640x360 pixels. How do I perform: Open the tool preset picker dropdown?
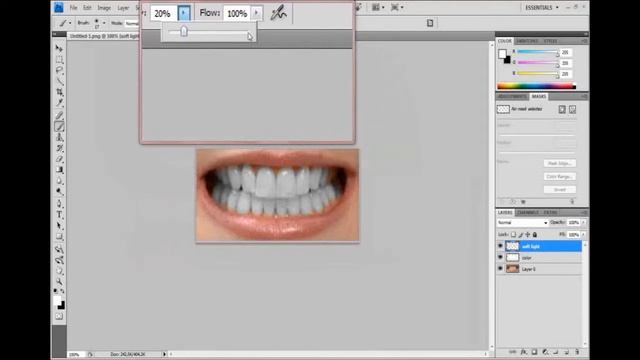click(70, 23)
